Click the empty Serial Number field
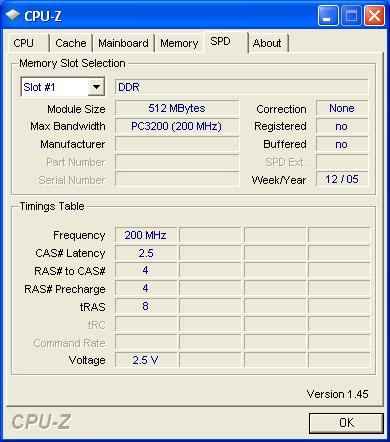 click(177, 180)
